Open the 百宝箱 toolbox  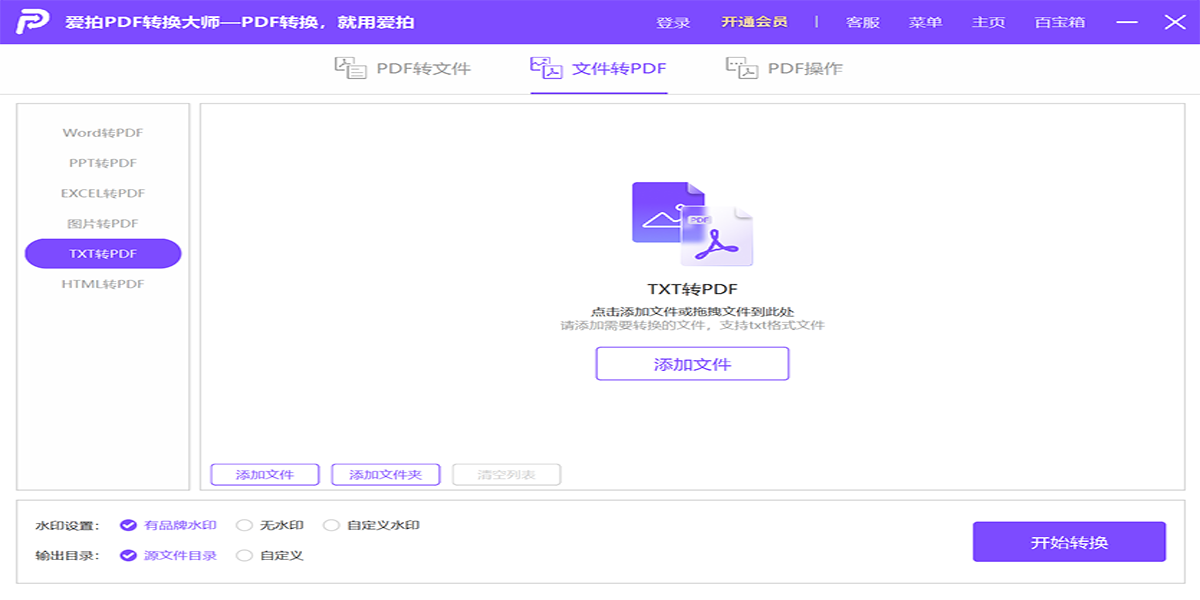tap(1060, 22)
